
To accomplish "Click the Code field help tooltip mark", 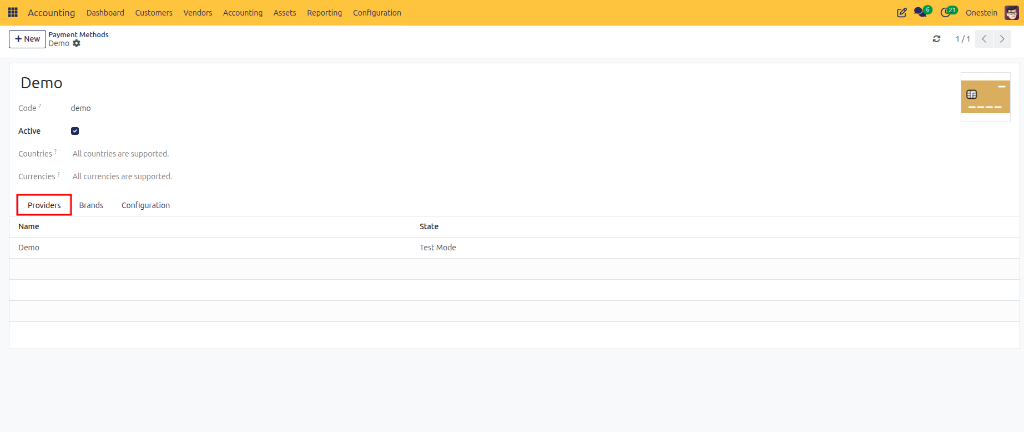I will click(x=39, y=106).
